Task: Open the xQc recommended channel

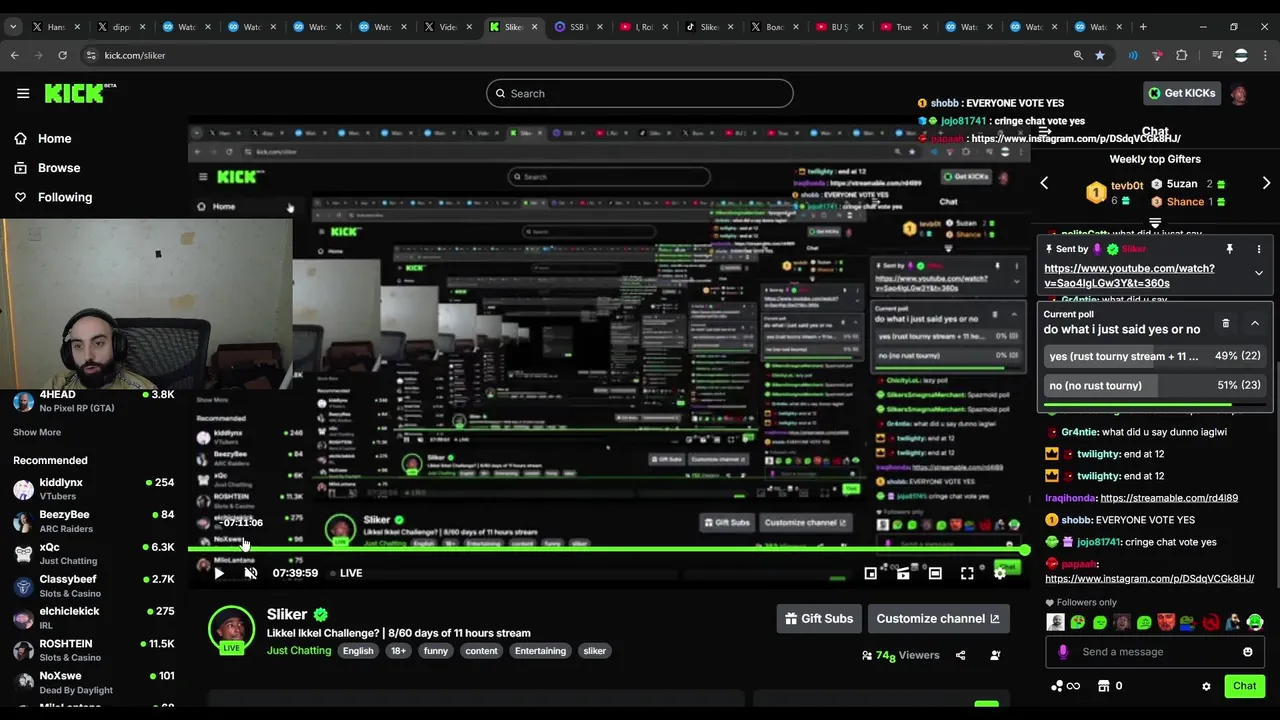Action: tap(93, 553)
